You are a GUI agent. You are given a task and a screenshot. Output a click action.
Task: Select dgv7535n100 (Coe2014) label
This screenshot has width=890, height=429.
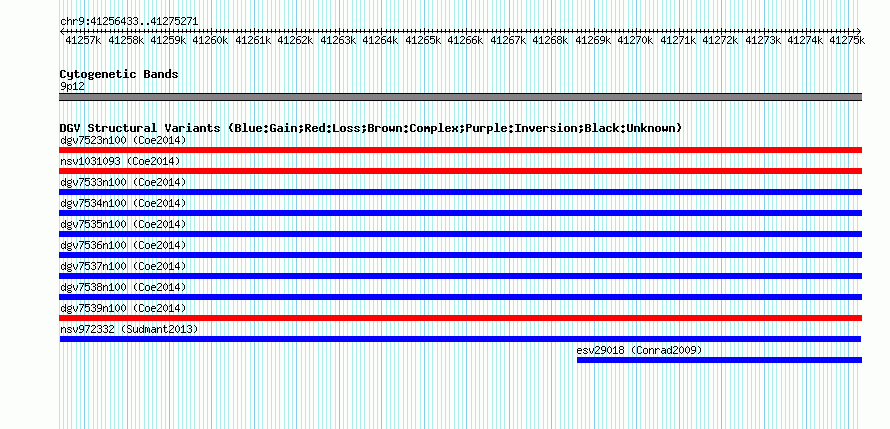coord(123,224)
